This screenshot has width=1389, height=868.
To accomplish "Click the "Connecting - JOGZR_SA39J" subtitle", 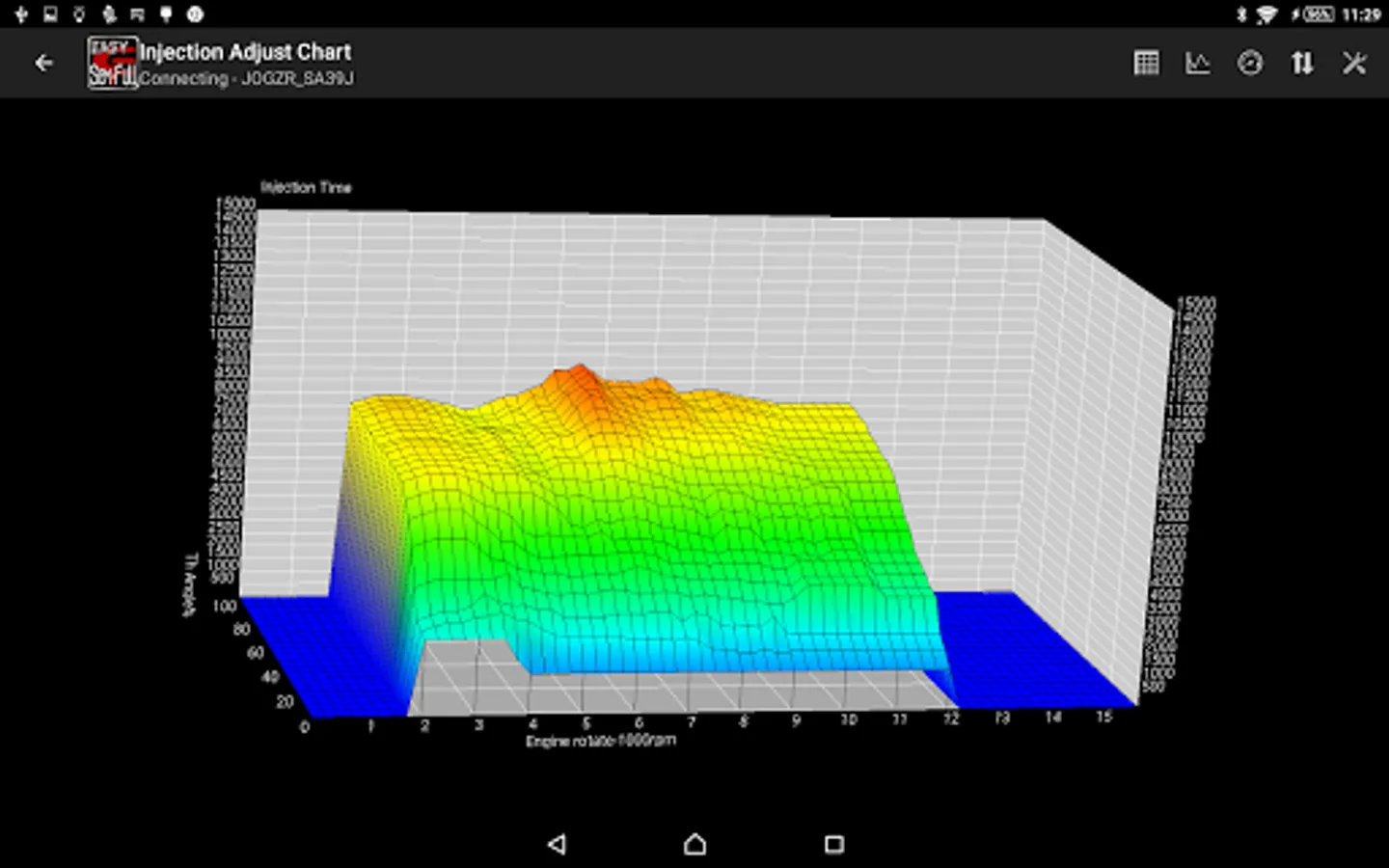I will coord(246,78).
